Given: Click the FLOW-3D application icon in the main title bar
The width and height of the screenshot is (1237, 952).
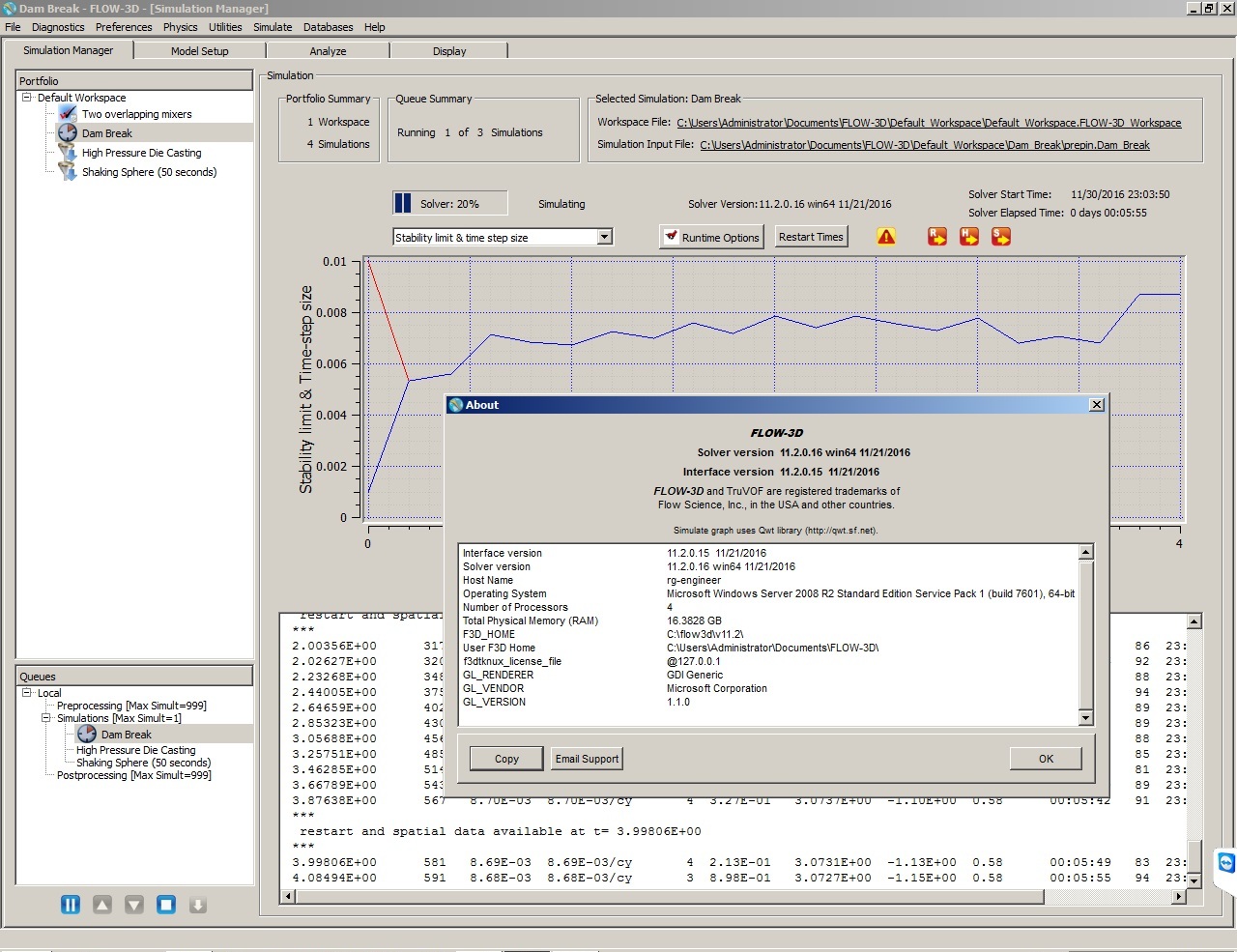Looking at the screenshot, I should 10,9.
